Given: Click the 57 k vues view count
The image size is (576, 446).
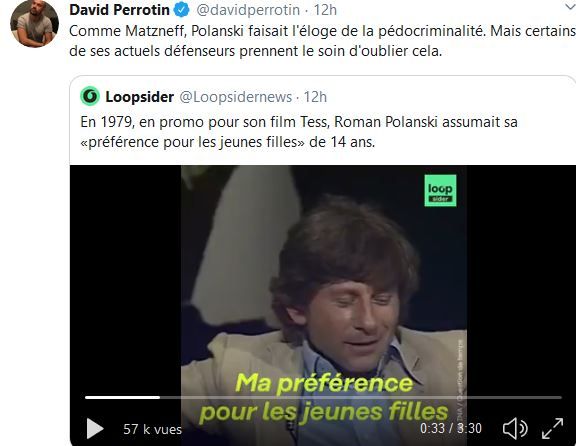Looking at the screenshot, I should click(x=152, y=429).
